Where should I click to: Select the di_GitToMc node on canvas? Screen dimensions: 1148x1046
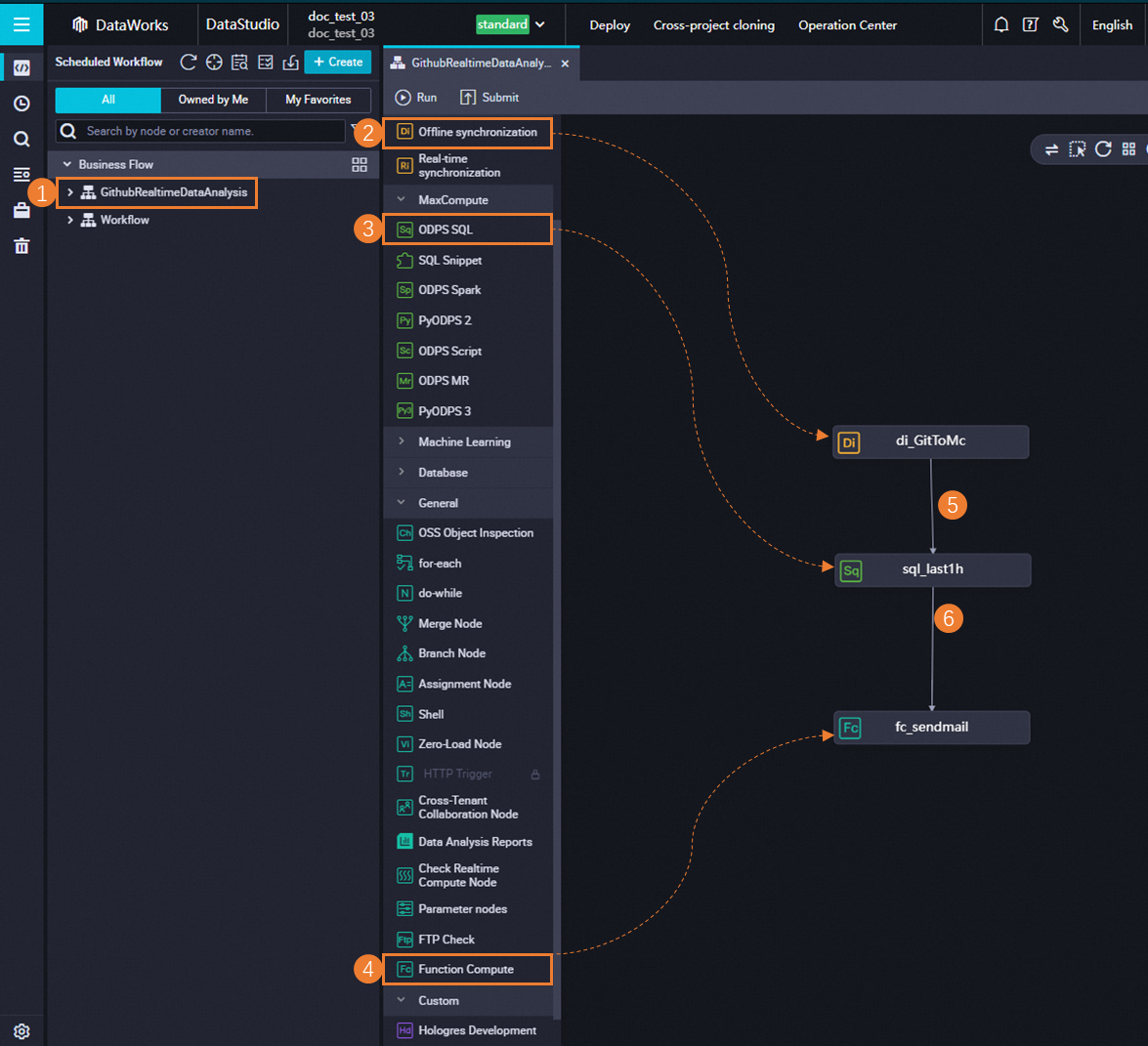pyautogui.click(x=930, y=441)
